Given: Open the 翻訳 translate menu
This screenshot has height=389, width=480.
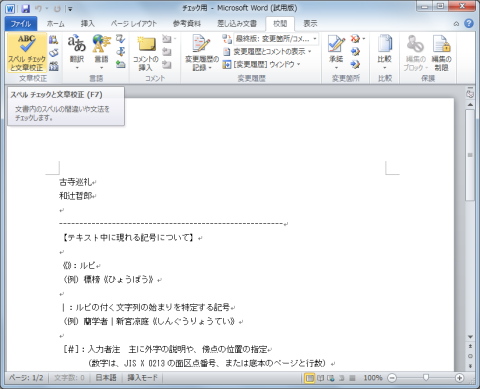Looking at the screenshot, I should pos(77,53).
